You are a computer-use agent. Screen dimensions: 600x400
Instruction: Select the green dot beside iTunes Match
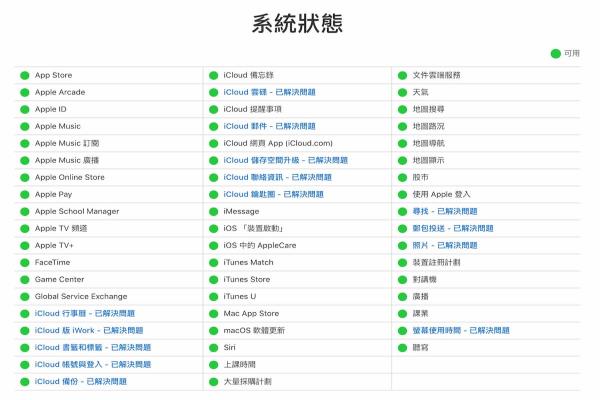tap(214, 263)
